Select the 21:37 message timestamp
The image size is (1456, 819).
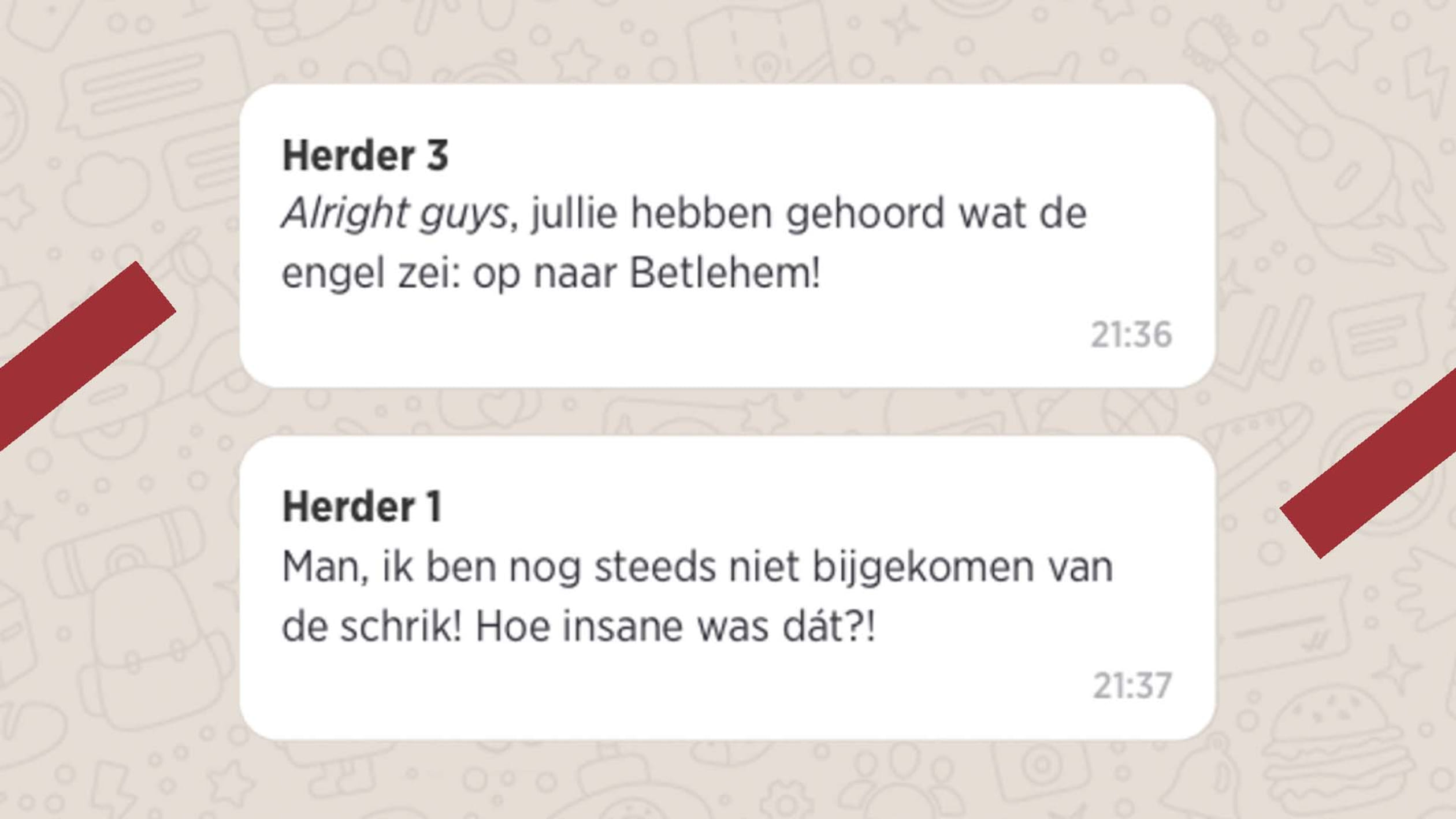click(1132, 686)
